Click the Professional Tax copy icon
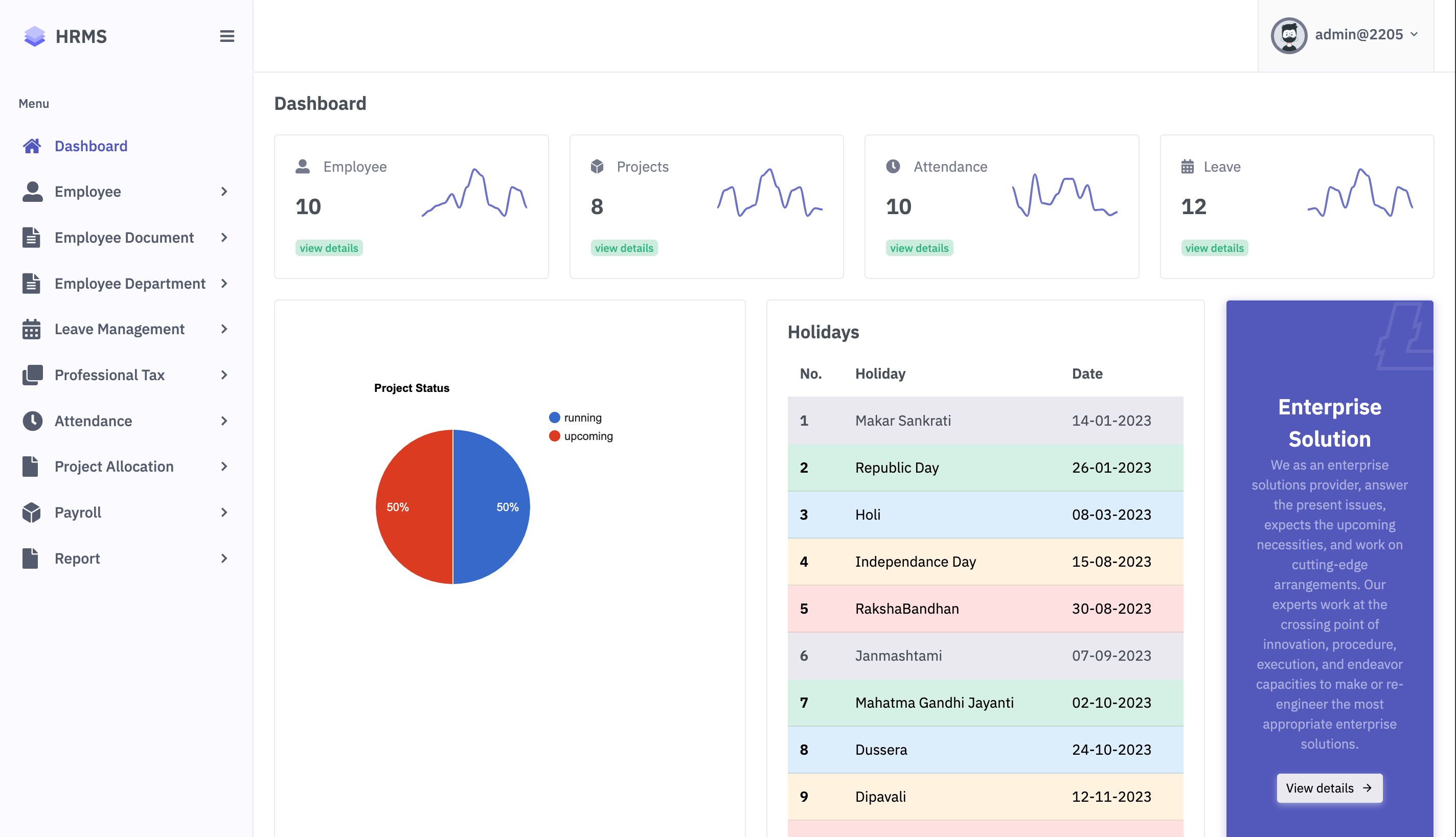The height and width of the screenshot is (837, 1456). click(32, 375)
